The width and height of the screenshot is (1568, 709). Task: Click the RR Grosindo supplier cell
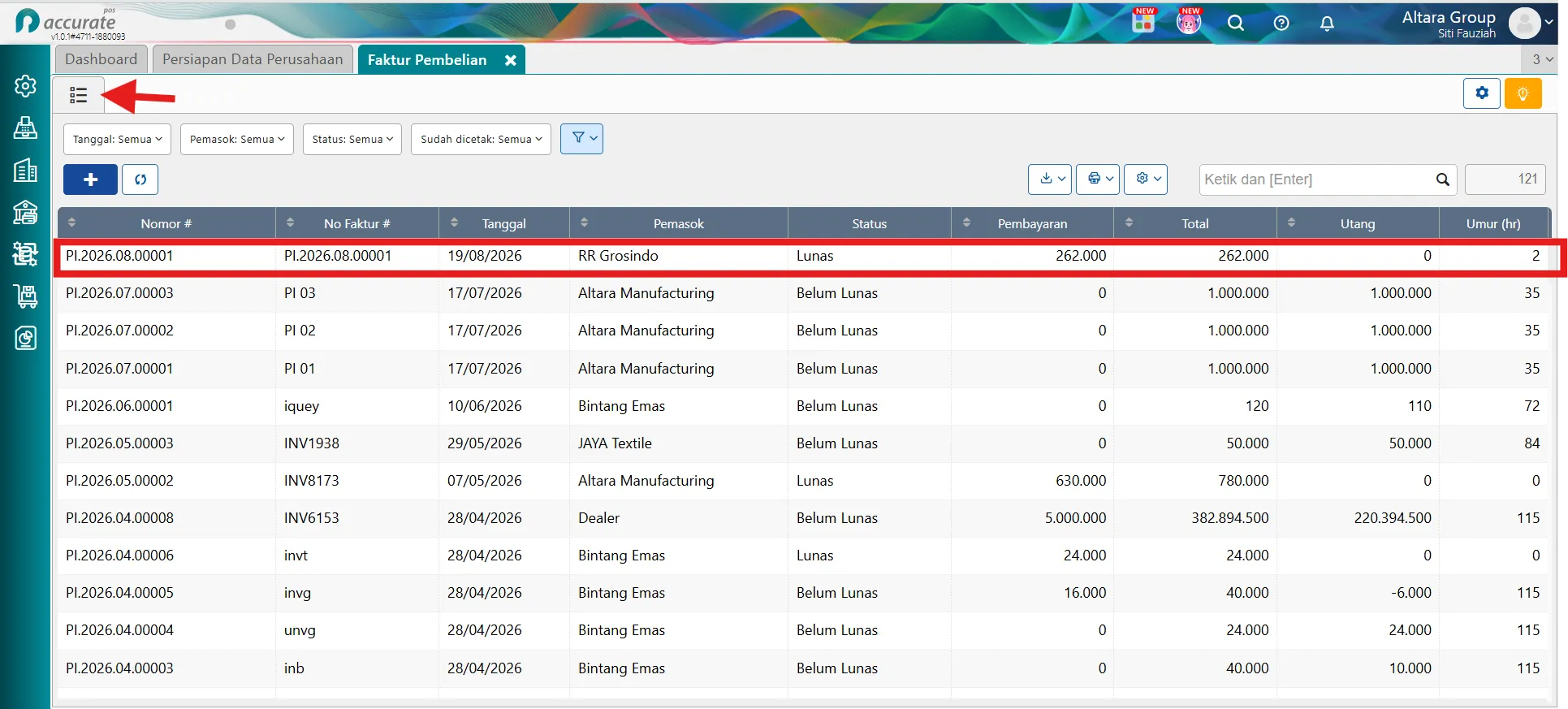tap(618, 256)
